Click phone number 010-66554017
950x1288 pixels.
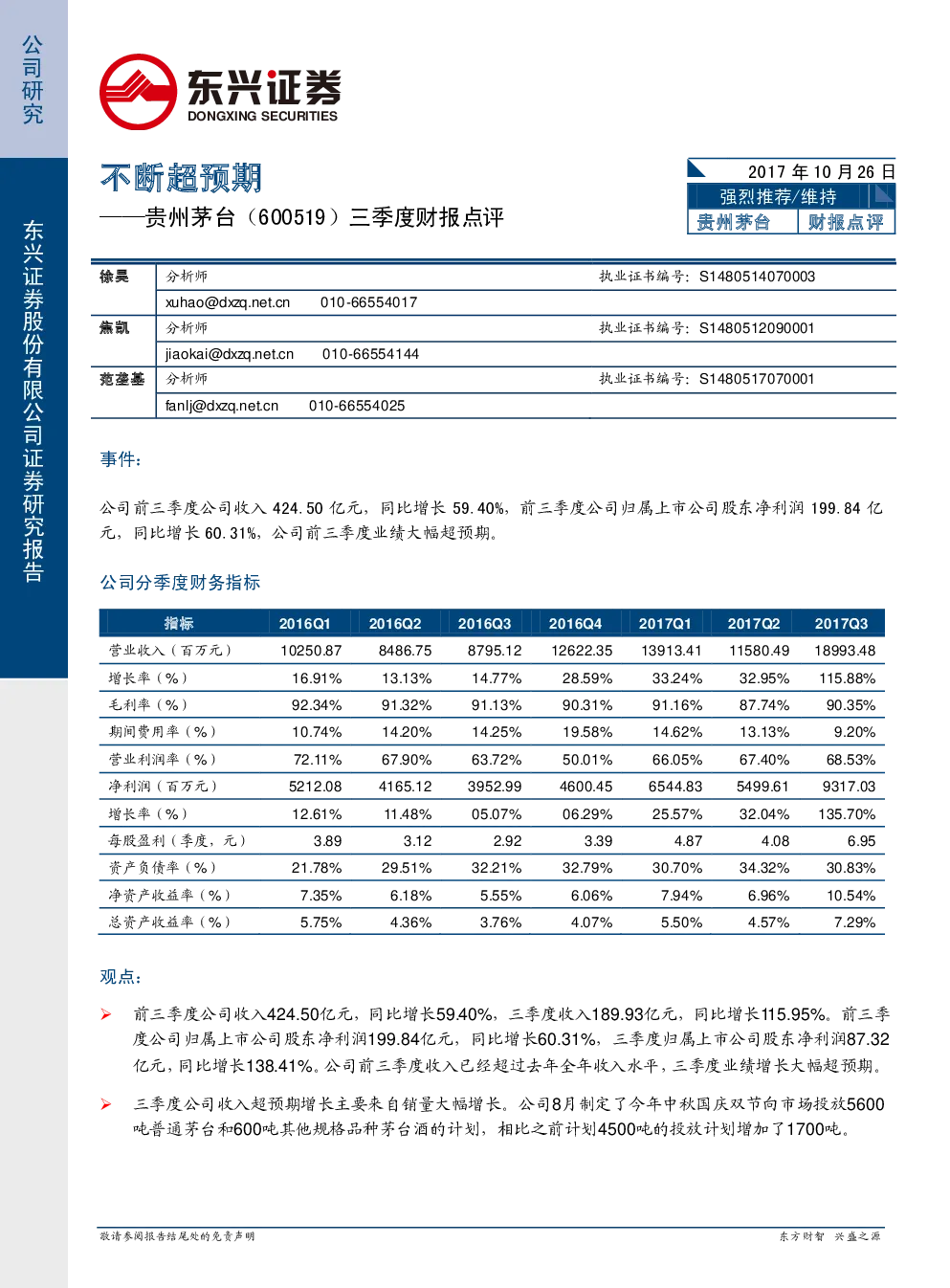click(x=368, y=302)
